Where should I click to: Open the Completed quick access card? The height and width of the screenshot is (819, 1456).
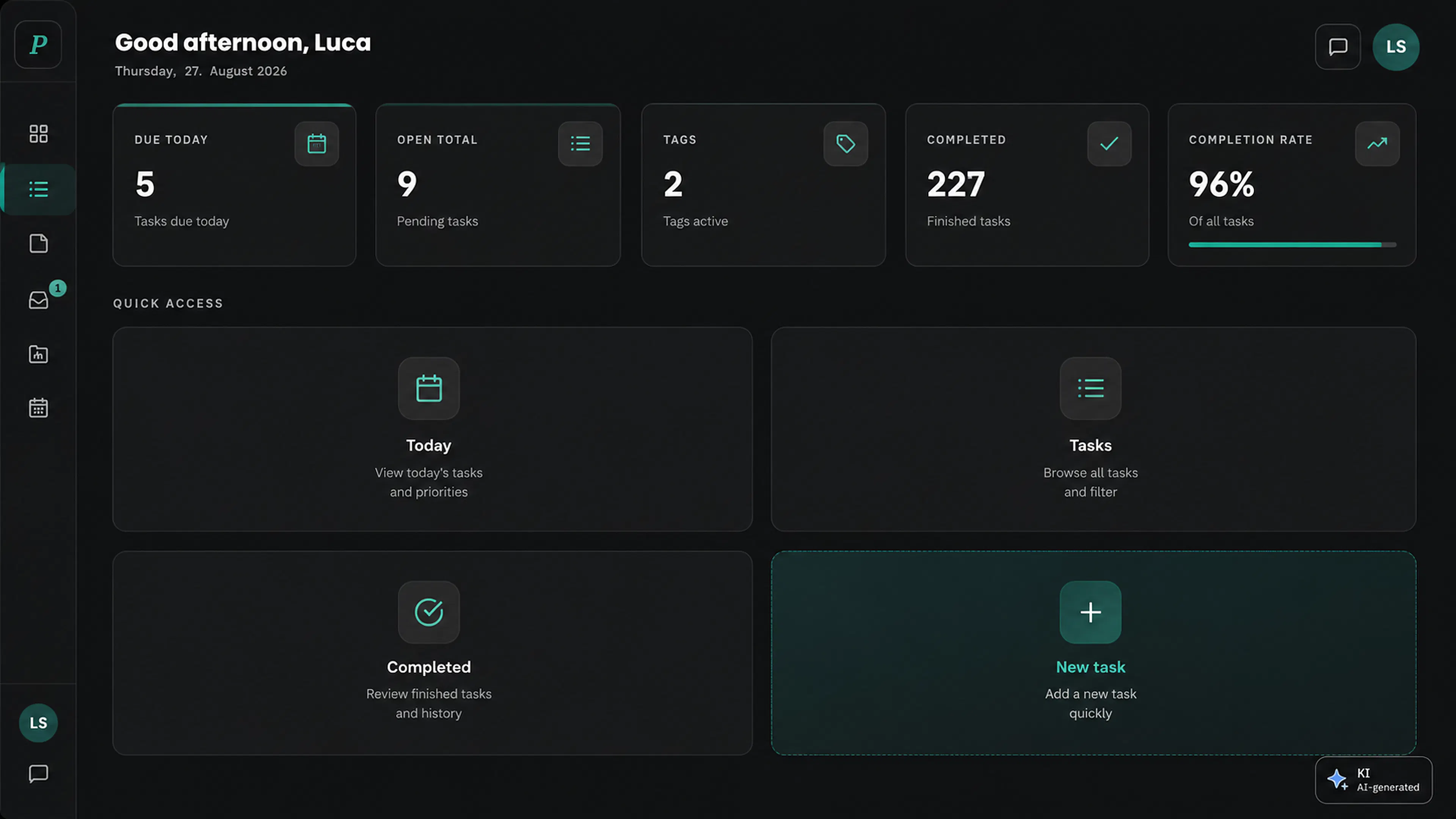432,653
